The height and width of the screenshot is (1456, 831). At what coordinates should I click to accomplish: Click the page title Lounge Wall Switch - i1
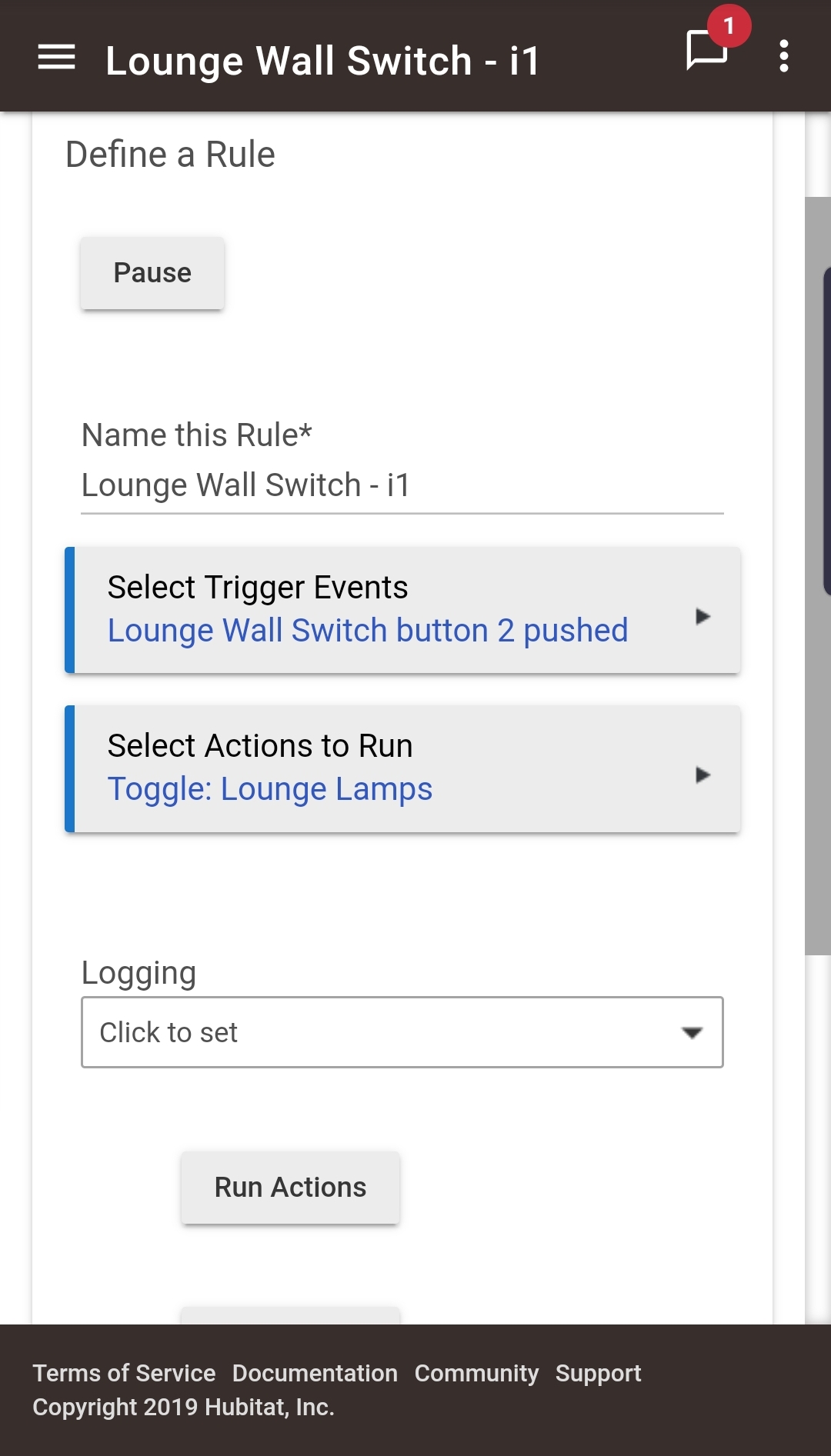click(322, 61)
